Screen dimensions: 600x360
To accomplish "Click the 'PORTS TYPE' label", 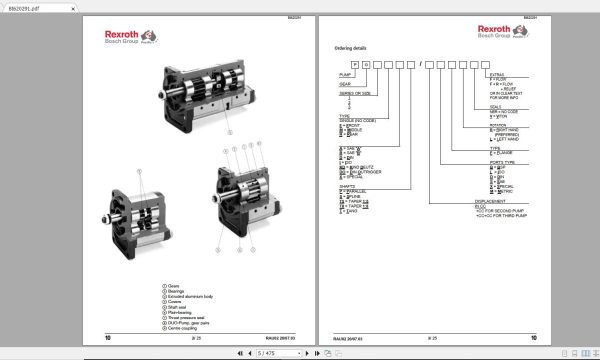I will tap(502, 162).
